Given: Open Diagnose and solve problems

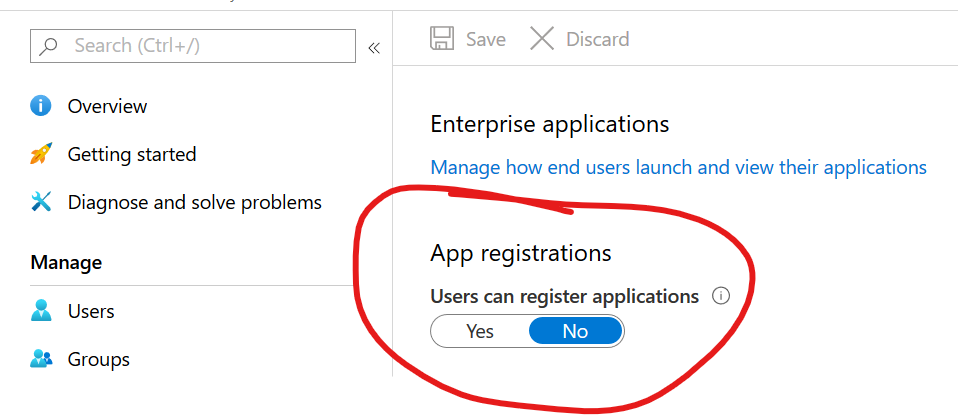Looking at the screenshot, I should point(194,203).
